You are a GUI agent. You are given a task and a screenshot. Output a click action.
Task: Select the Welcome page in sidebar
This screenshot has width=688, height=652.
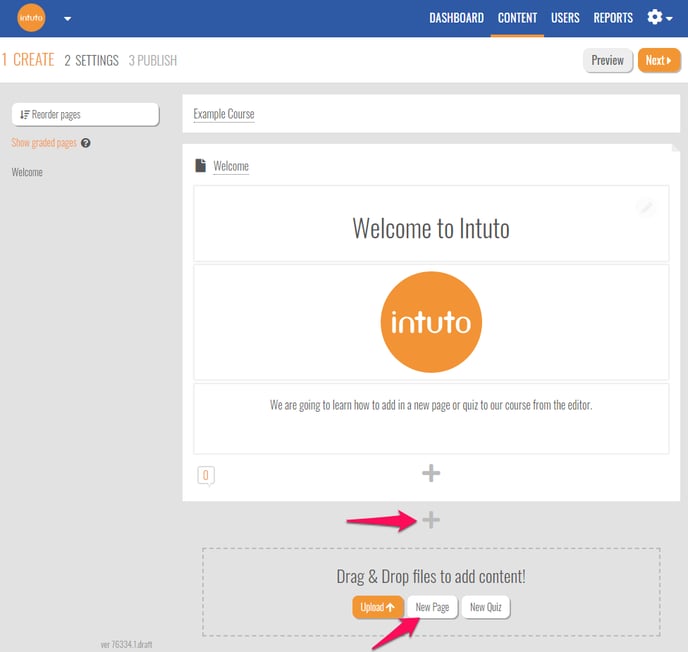tap(27, 172)
